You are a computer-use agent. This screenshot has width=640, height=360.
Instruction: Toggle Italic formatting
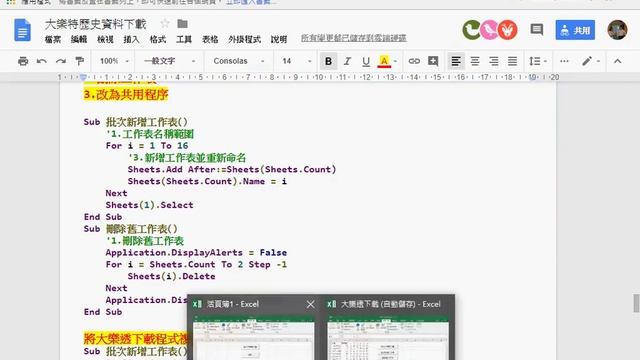click(x=347, y=61)
